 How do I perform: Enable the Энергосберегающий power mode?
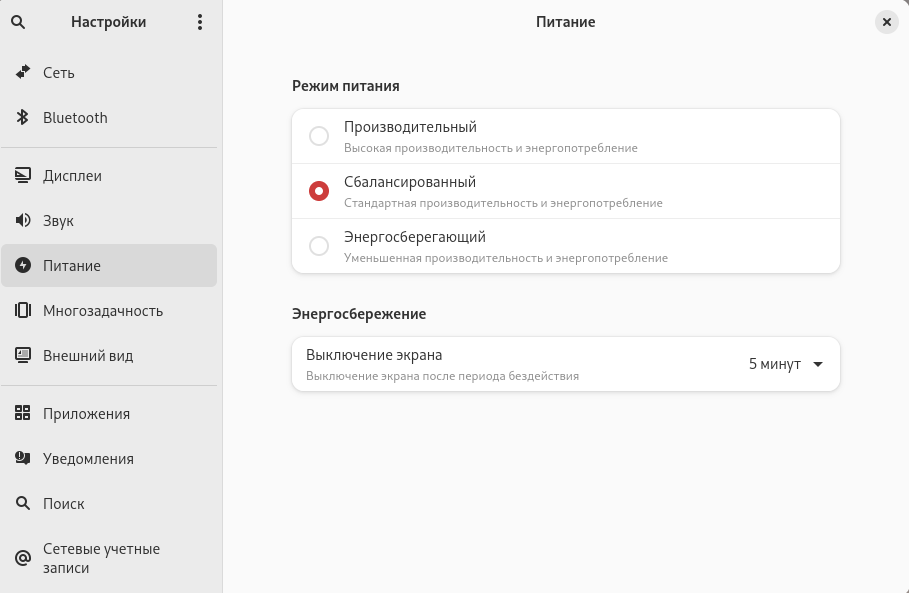319,246
